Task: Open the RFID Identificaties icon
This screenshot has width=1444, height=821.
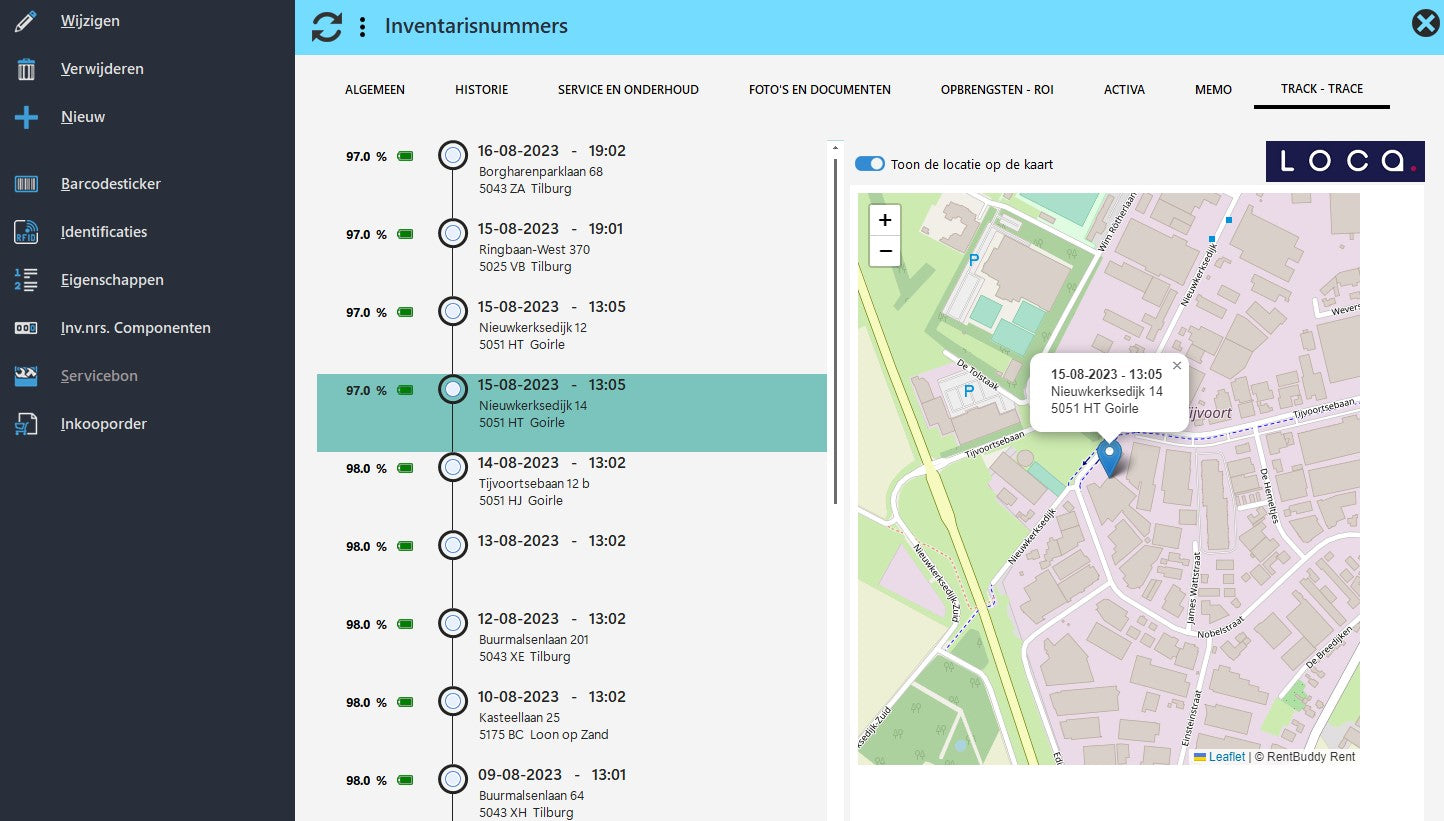Action: [26, 232]
